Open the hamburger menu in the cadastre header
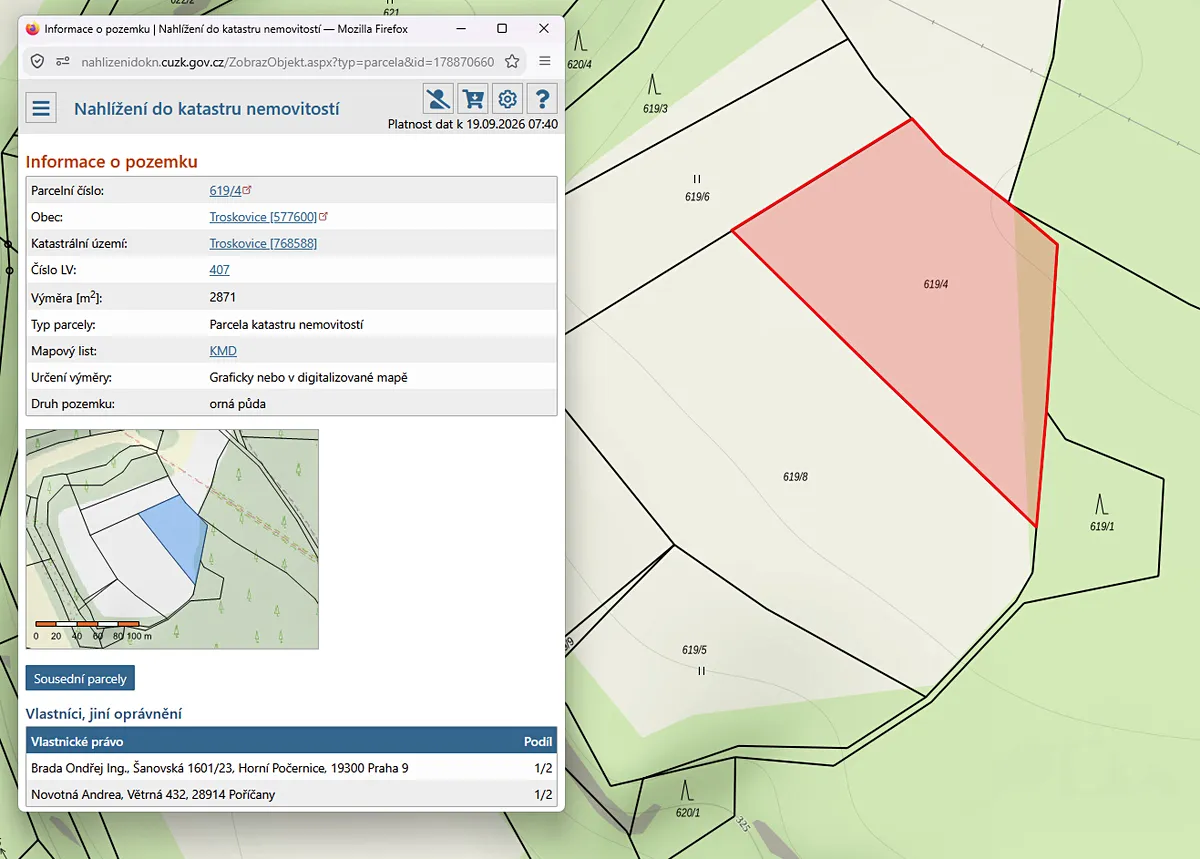Screen dimensions: 1200x859 click(x=41, y=107)
